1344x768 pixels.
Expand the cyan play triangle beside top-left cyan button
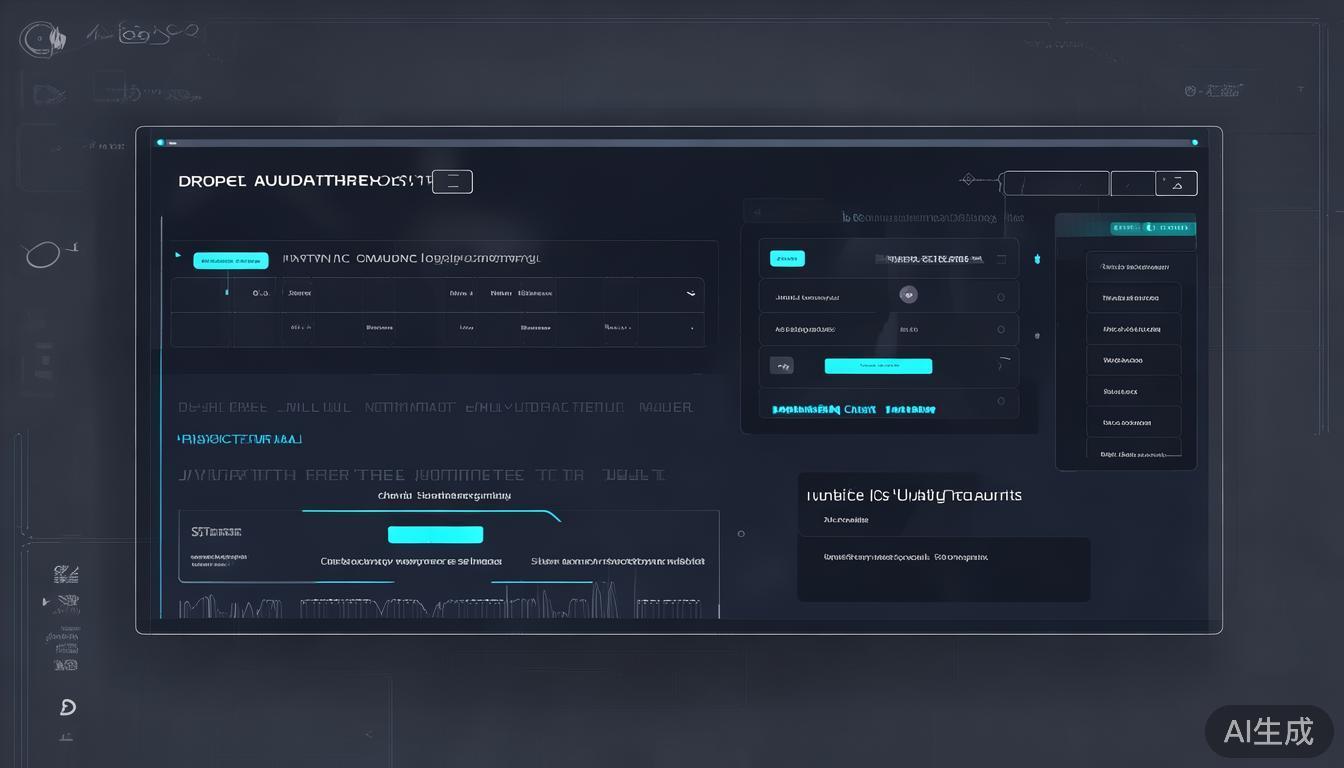(x=179, y=255)
